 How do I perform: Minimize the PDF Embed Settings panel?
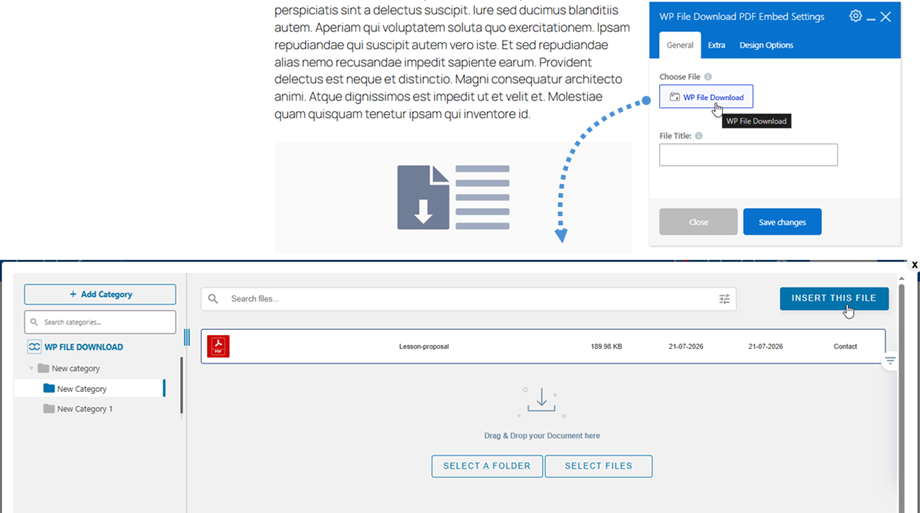coord(871,18)
